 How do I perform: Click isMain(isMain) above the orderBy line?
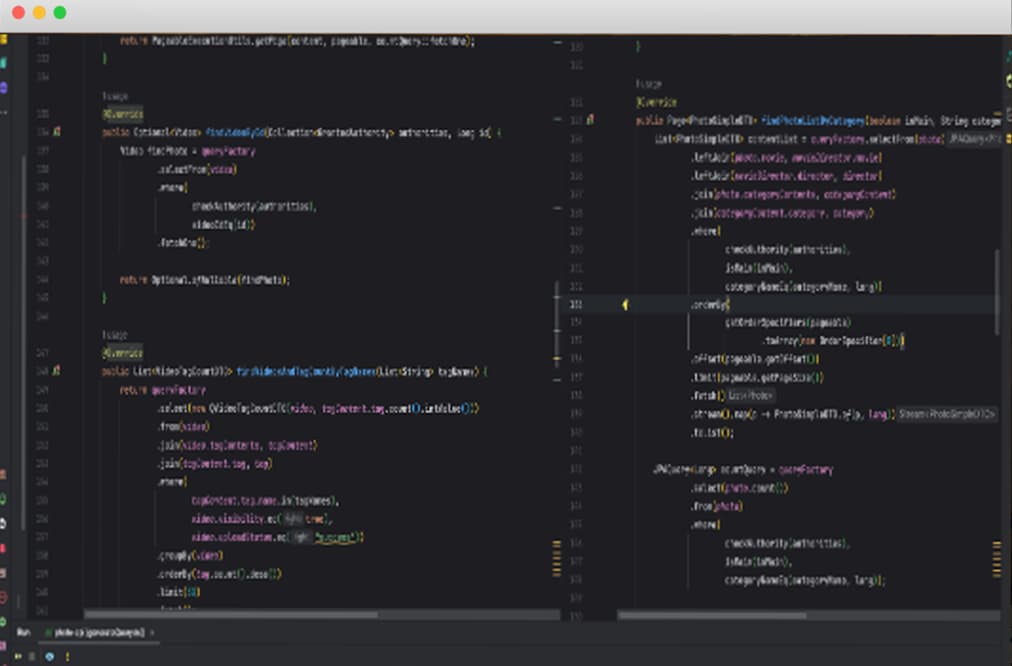[758, 268]
